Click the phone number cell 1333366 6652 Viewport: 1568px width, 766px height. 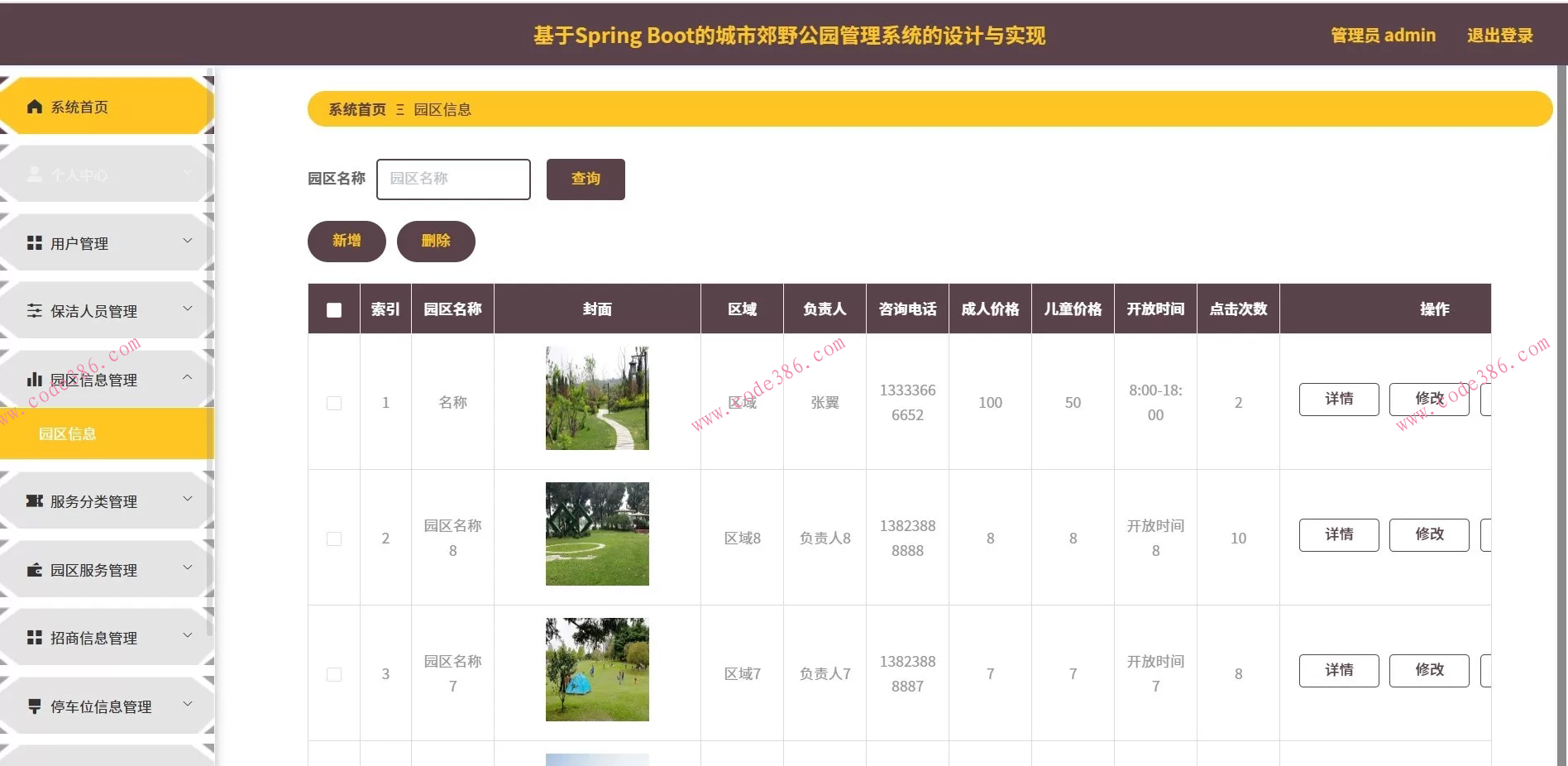[x=907, y=403]
